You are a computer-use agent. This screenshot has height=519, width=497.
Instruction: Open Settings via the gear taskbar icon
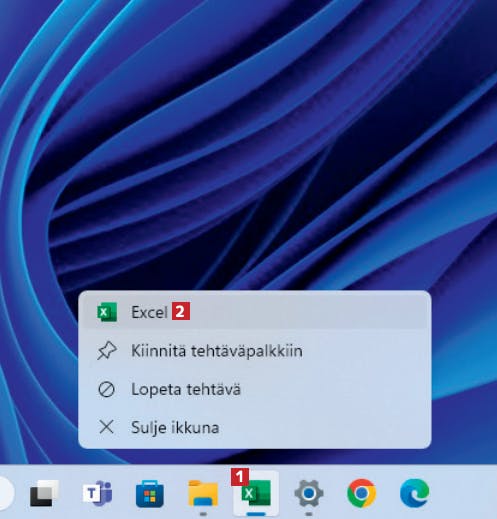click(x=309, y=493)
